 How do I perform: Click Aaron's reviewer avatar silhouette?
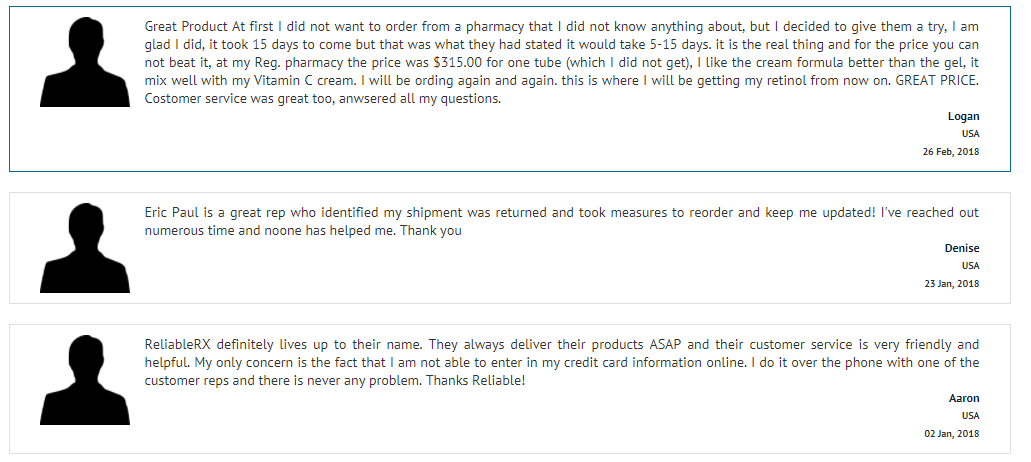click(x=85, y=380)
